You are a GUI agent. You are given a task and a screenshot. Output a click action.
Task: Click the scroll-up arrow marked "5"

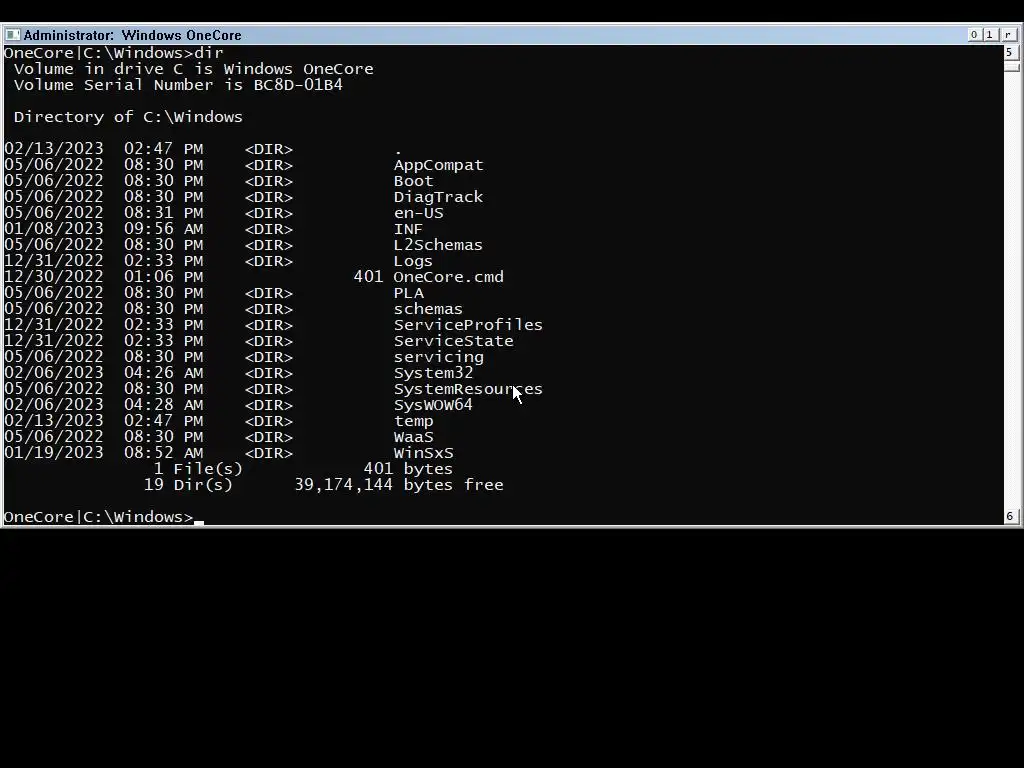coord(1010,52)
